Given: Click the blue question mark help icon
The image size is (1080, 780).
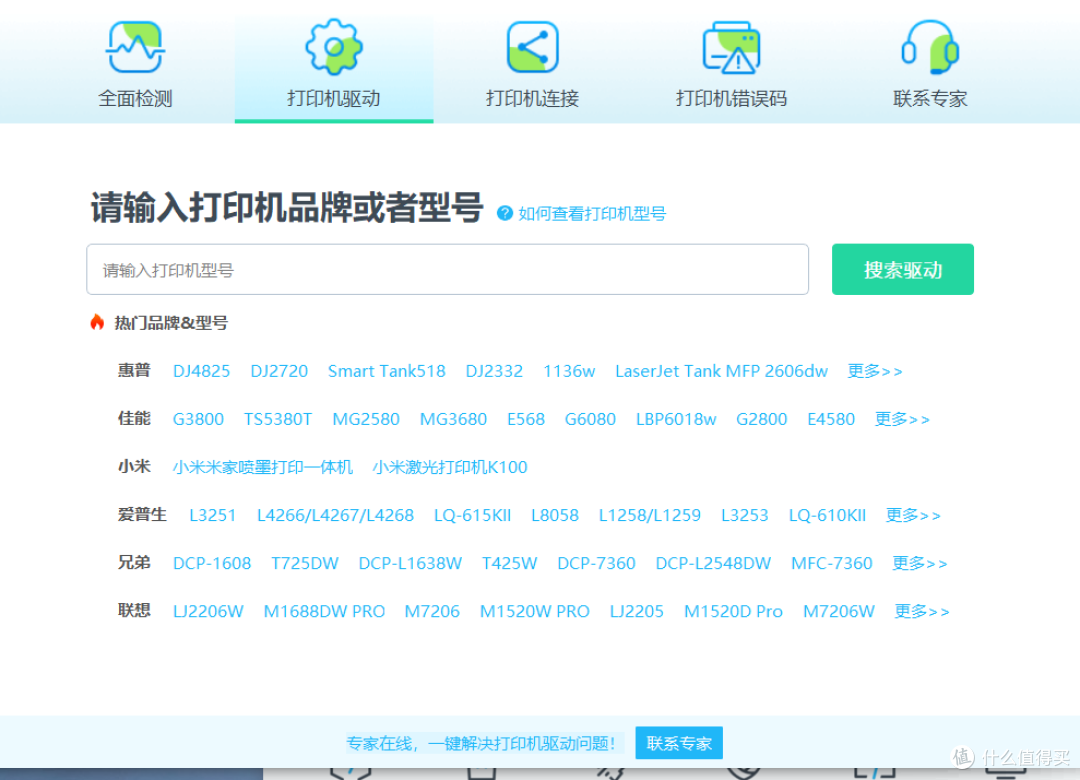Looking at the screenshot, I should pos(505,214).
